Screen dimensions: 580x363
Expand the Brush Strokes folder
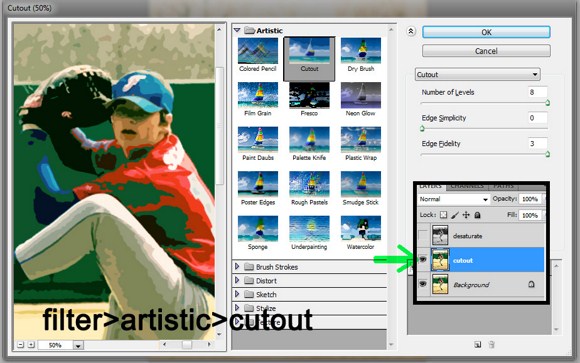pyautogui.click(x=237, y=266)
